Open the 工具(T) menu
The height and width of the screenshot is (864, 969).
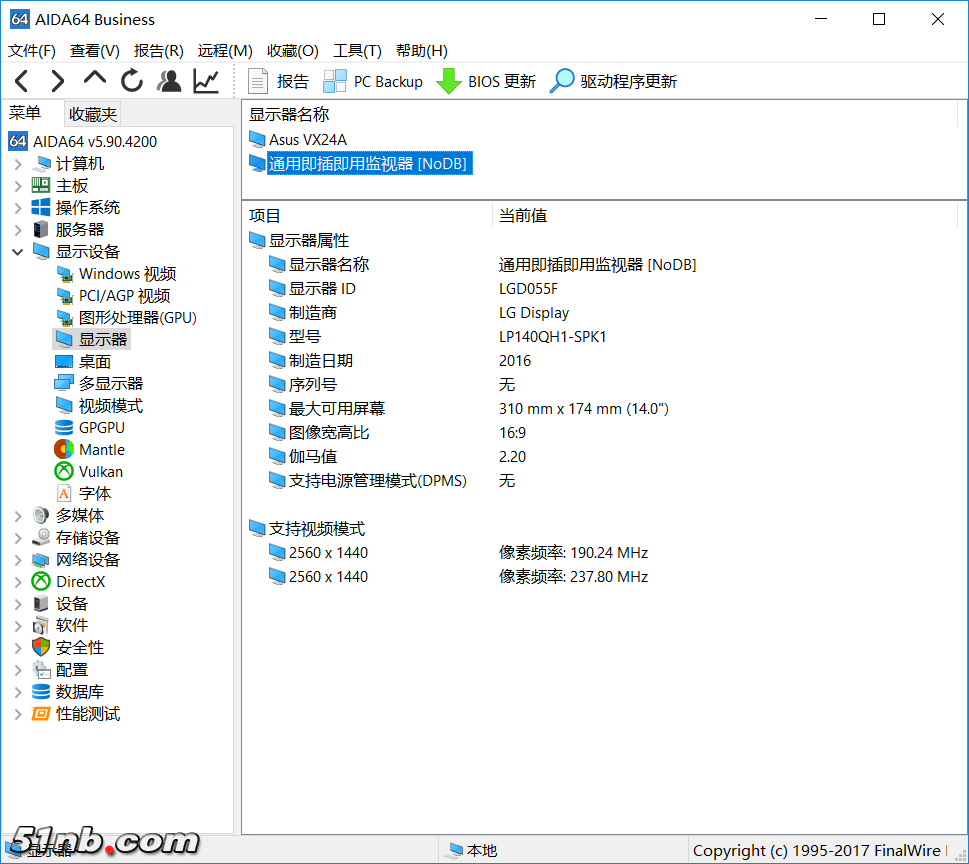[x=357, y=50]
